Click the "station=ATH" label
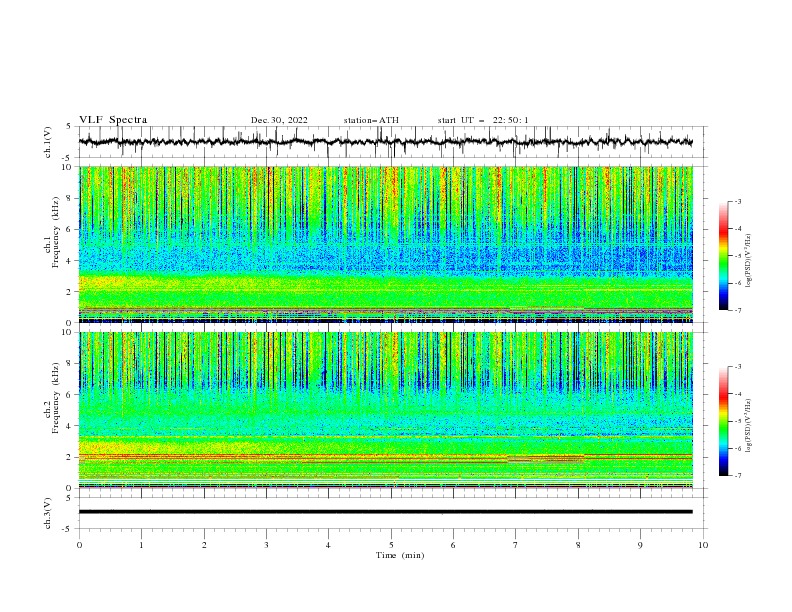The width and height of the screenshot is (792, 612). coord(371,120)
